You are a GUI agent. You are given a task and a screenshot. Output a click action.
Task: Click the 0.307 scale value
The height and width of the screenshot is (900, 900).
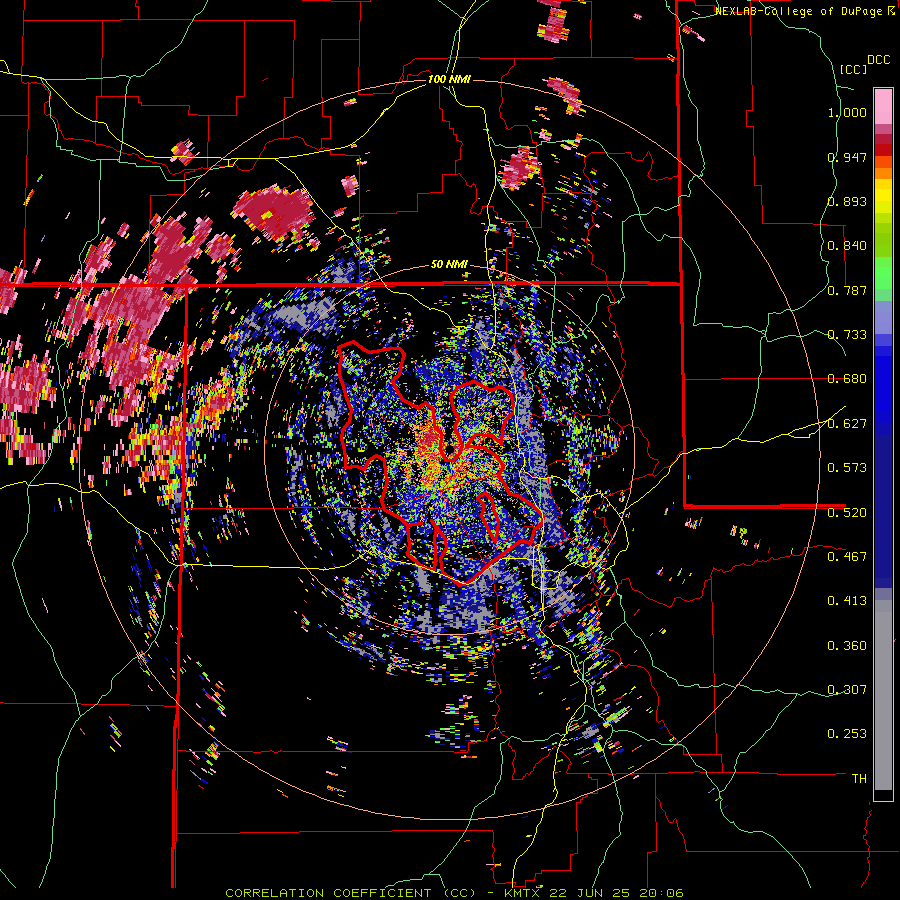click(847, 689)
